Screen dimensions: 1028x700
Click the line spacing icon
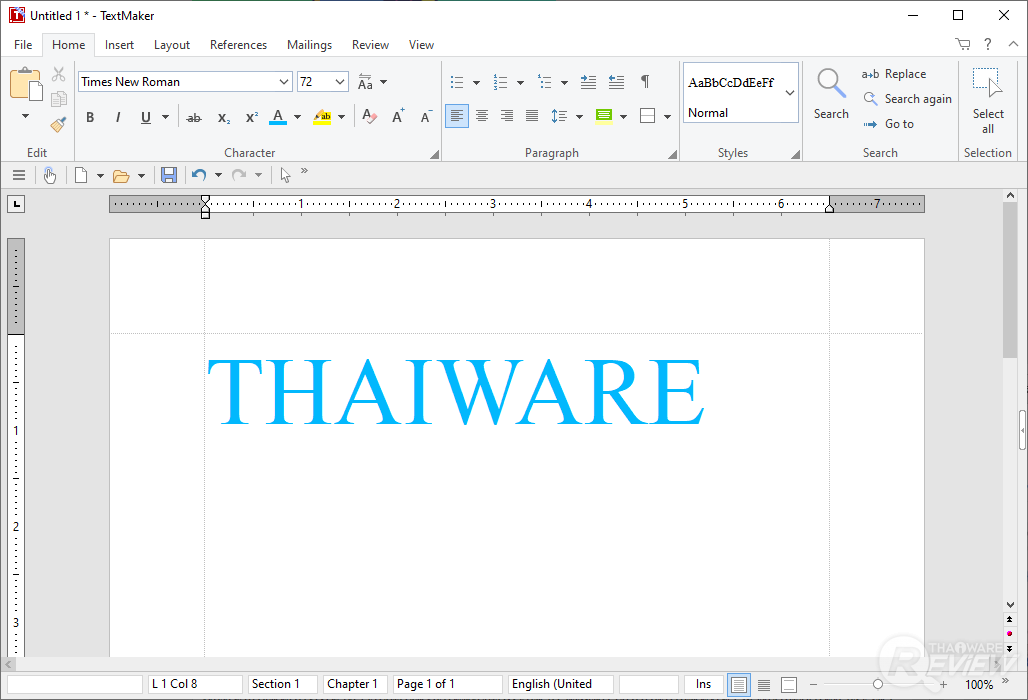559,116
